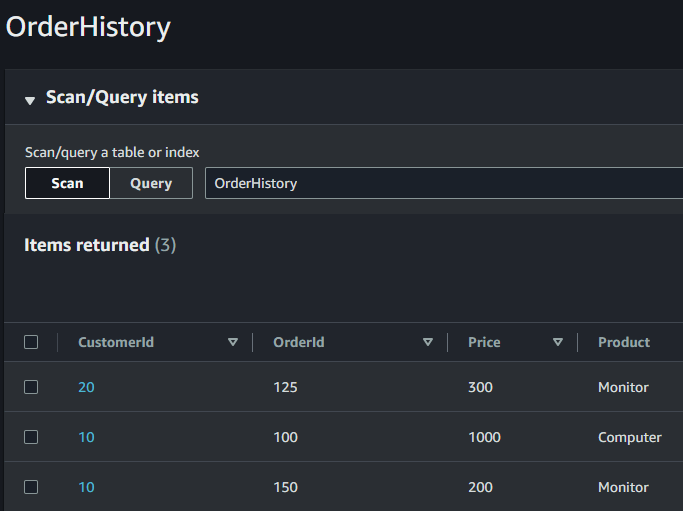Select the Scan mode button
Viewport: 683px width, 511px height.
click(67, 183)
